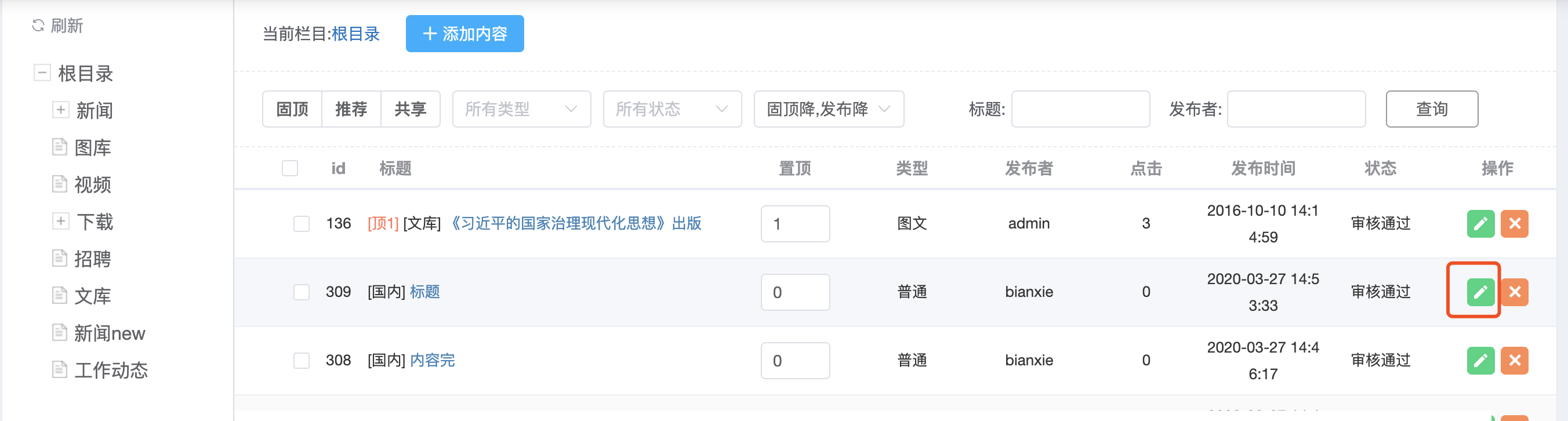Delete article 308 using the orange X
Screen dimensions: 1568x421
tap(1515, 361)
